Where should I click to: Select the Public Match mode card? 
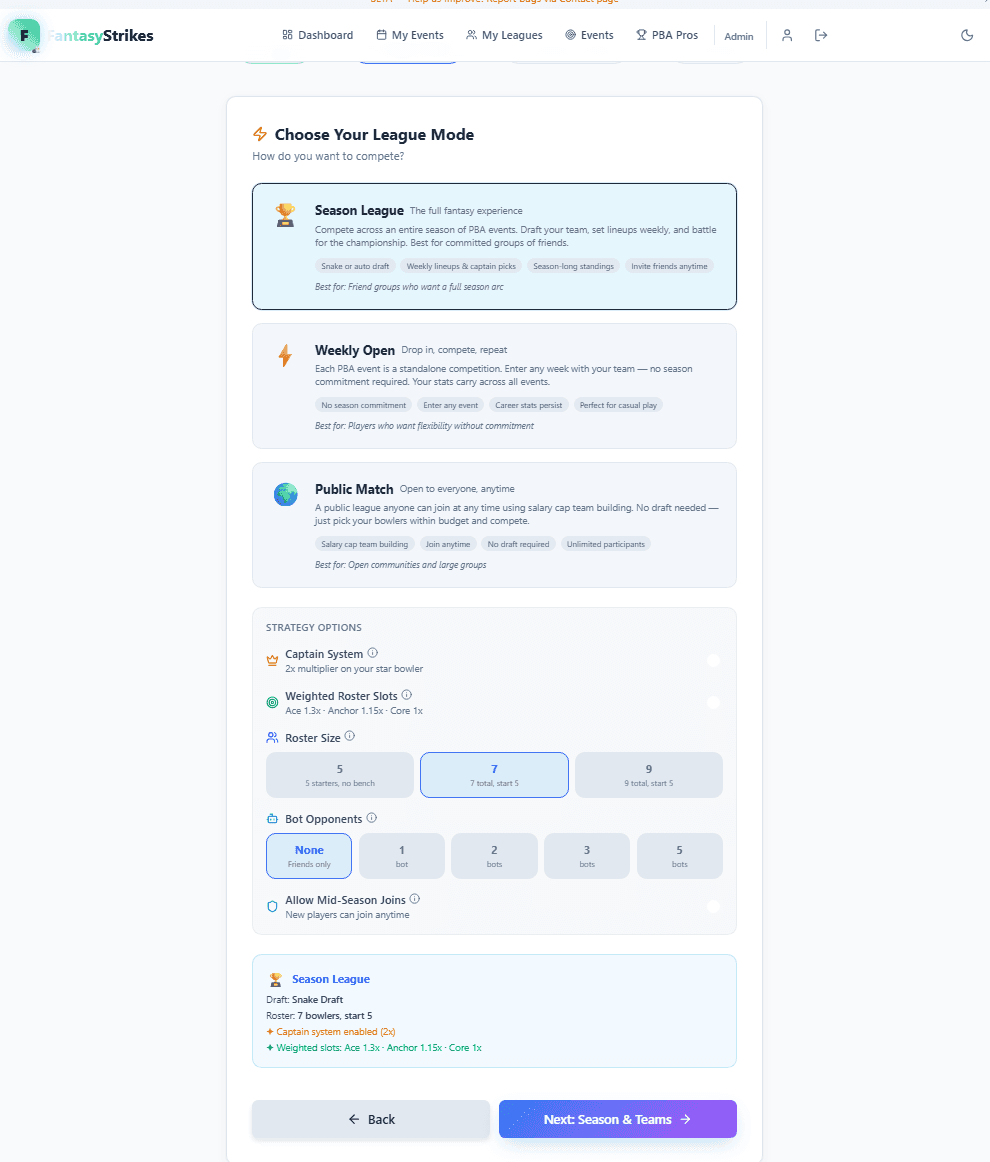(494, 525)
